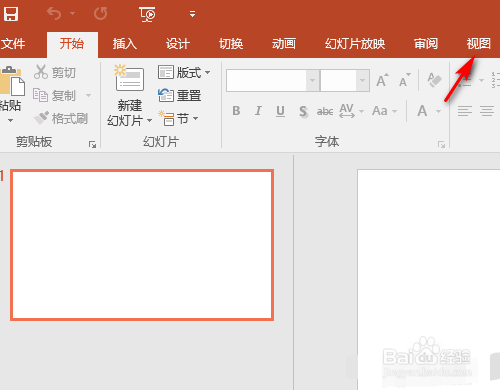
Task: Select the 开始 ribbon tab
Action: pos(72,44)
